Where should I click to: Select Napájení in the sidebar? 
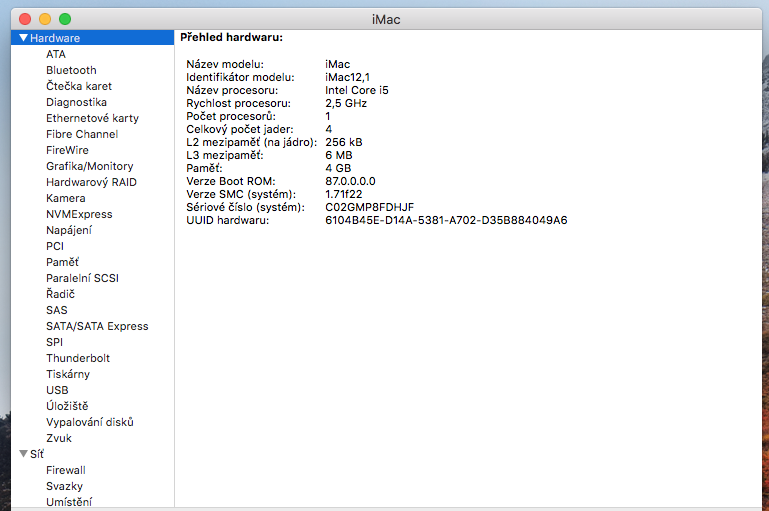tap(69, 230)
